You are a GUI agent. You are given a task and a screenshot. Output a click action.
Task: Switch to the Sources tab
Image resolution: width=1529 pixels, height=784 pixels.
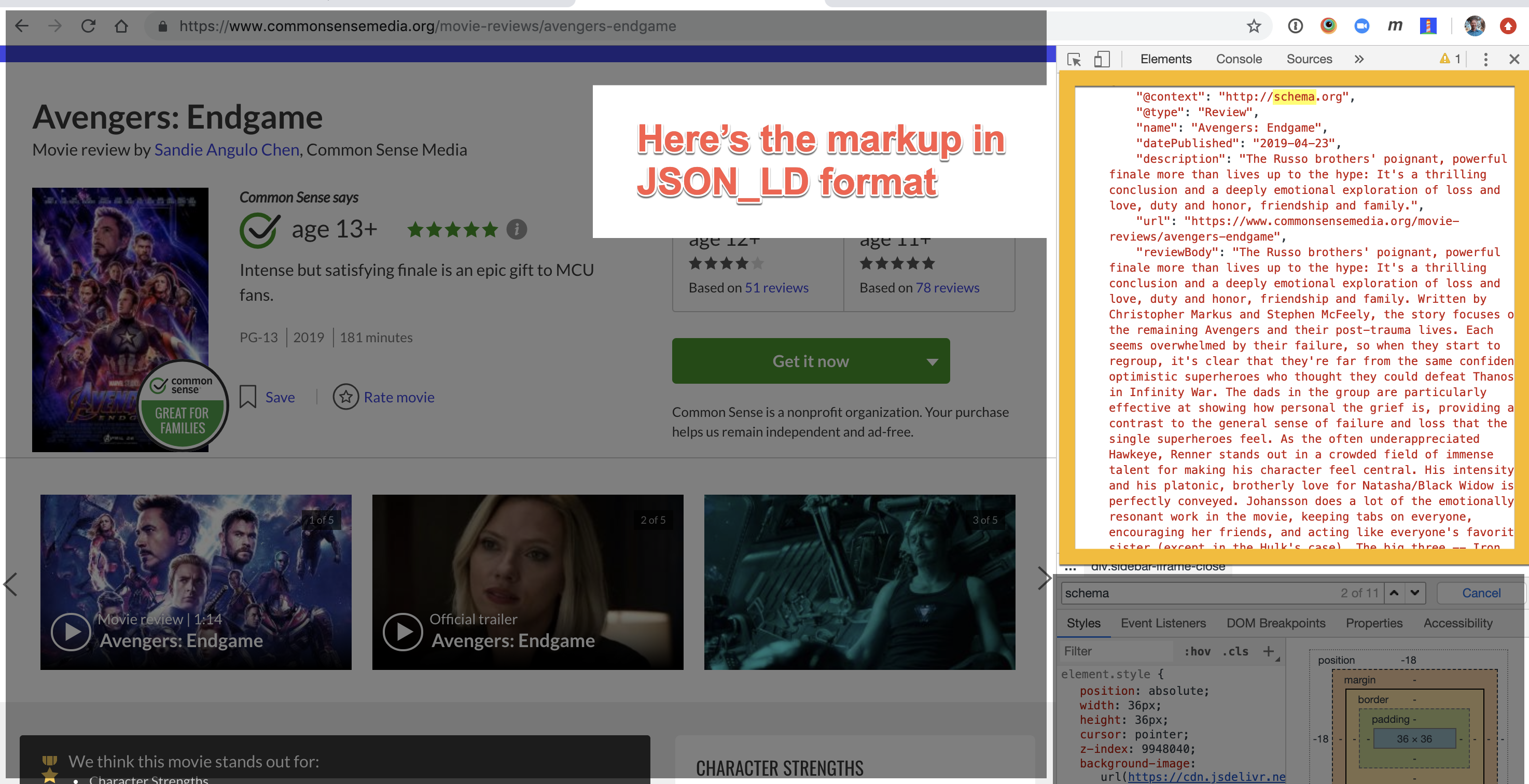click(x=1310, y=59)
